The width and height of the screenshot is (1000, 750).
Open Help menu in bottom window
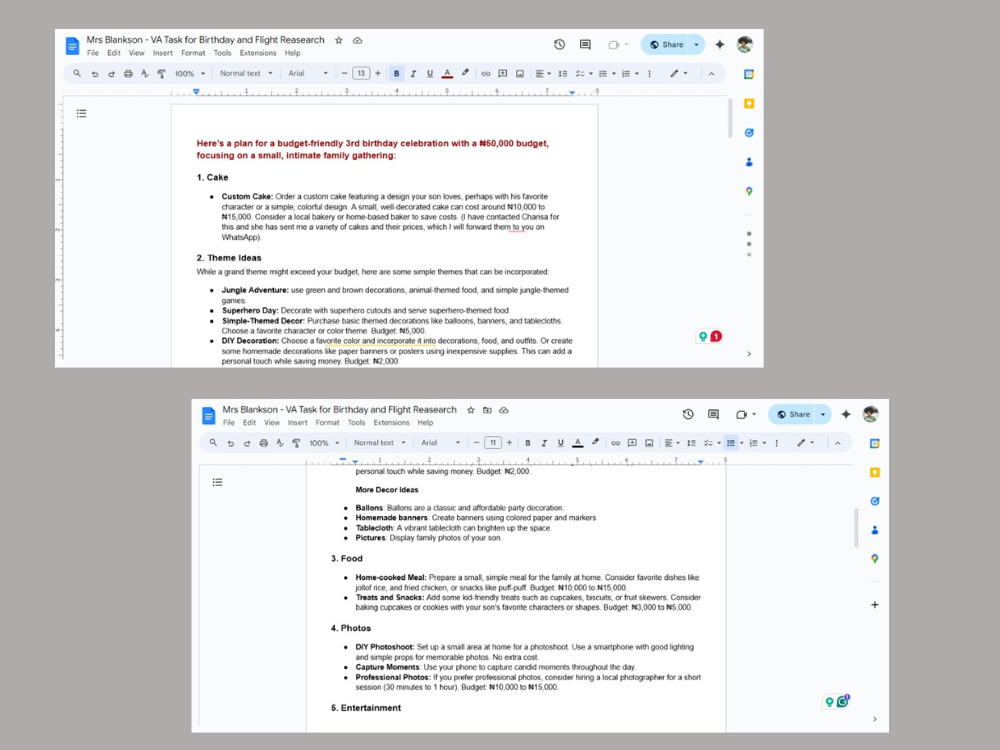pyautogui.click(x=425, y=422)
